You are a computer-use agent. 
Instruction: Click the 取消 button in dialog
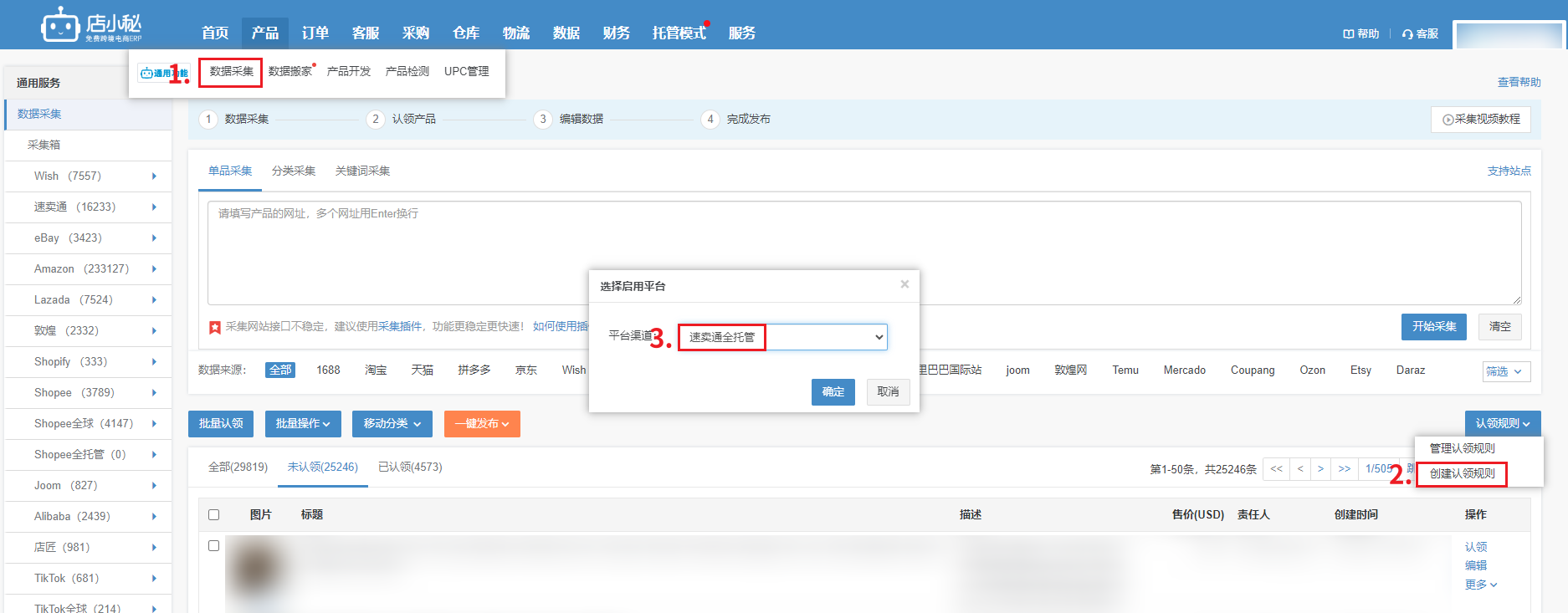pyautogui.click(x=888, y=392)
